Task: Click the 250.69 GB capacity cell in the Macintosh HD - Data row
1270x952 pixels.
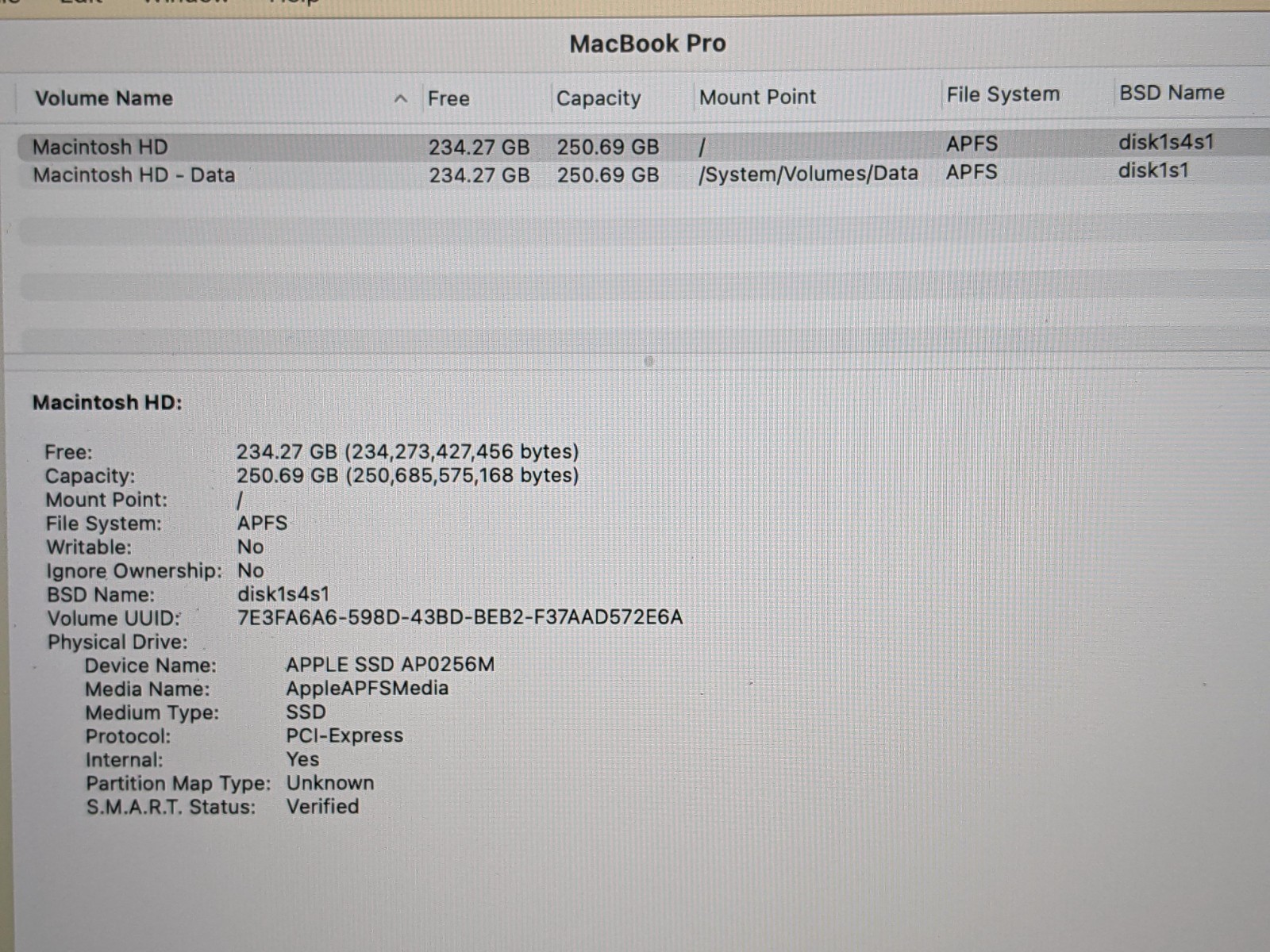Action: pyautogui.click(x=607, y=175)
